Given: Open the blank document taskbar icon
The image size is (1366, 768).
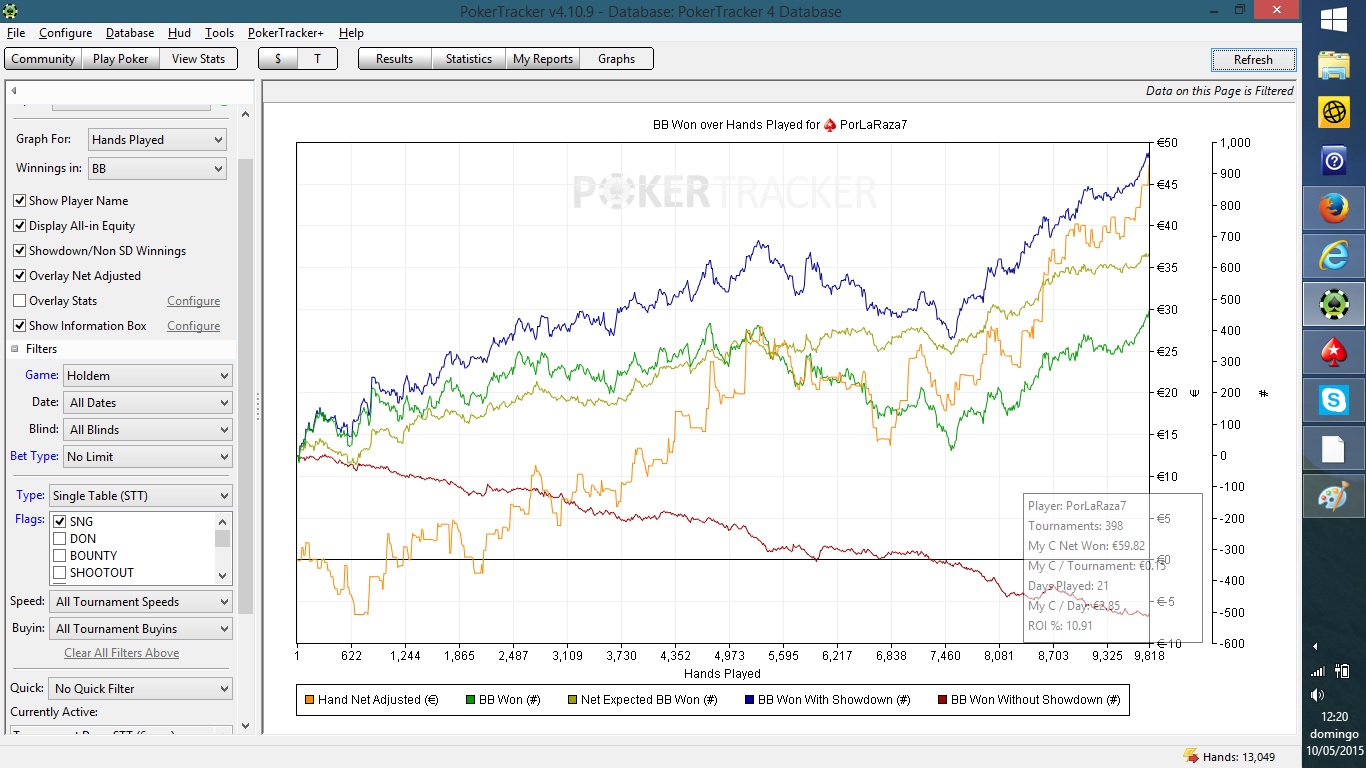Looking at the screenshot, I should tap(1334, 448).
